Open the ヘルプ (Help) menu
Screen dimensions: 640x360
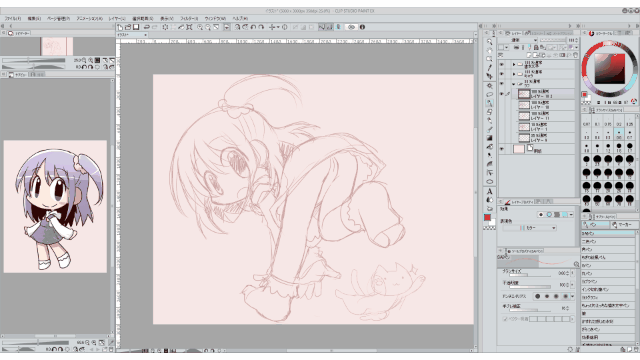[240, 18]
